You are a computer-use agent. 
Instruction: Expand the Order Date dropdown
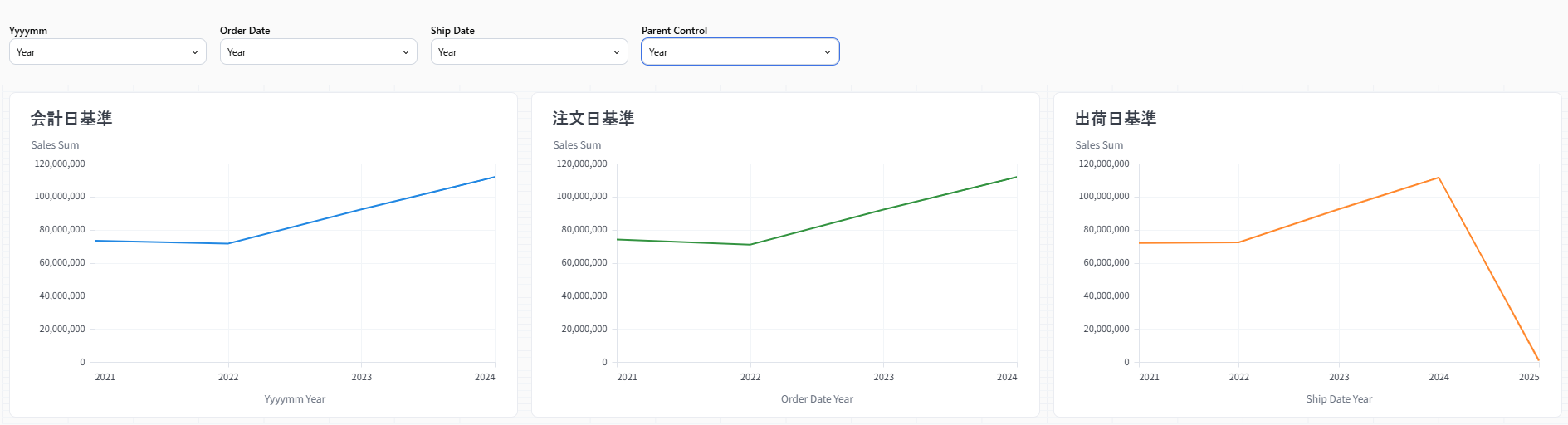(318, 52)
